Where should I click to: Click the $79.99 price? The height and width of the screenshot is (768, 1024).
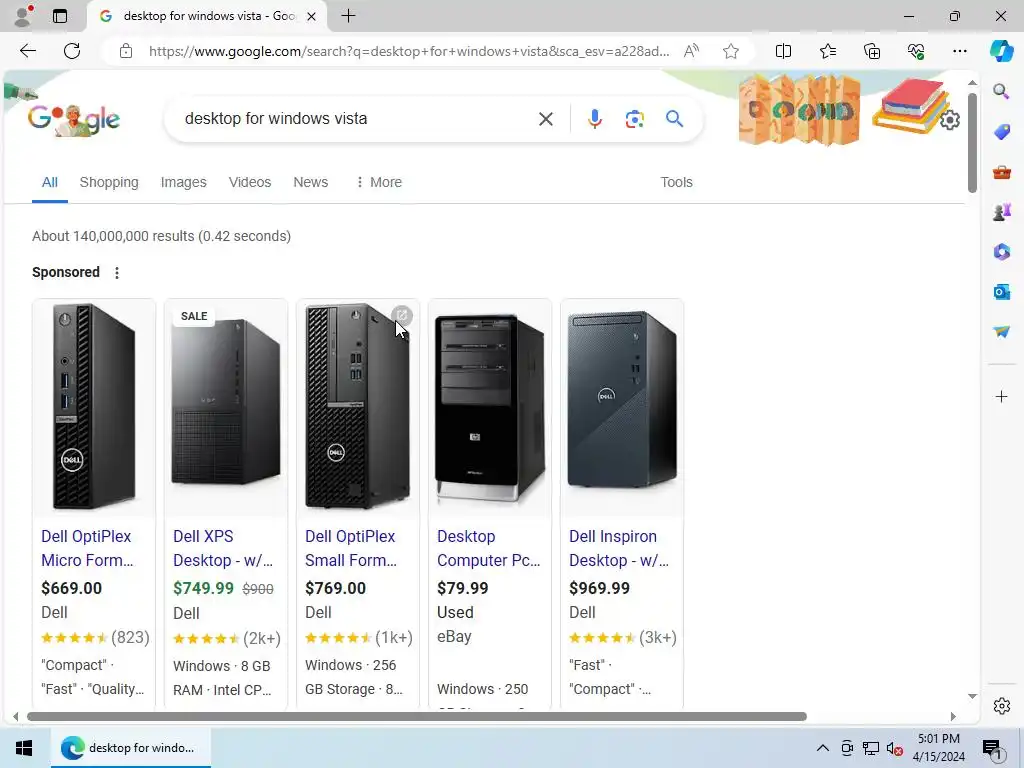click(x=462, y=588)
